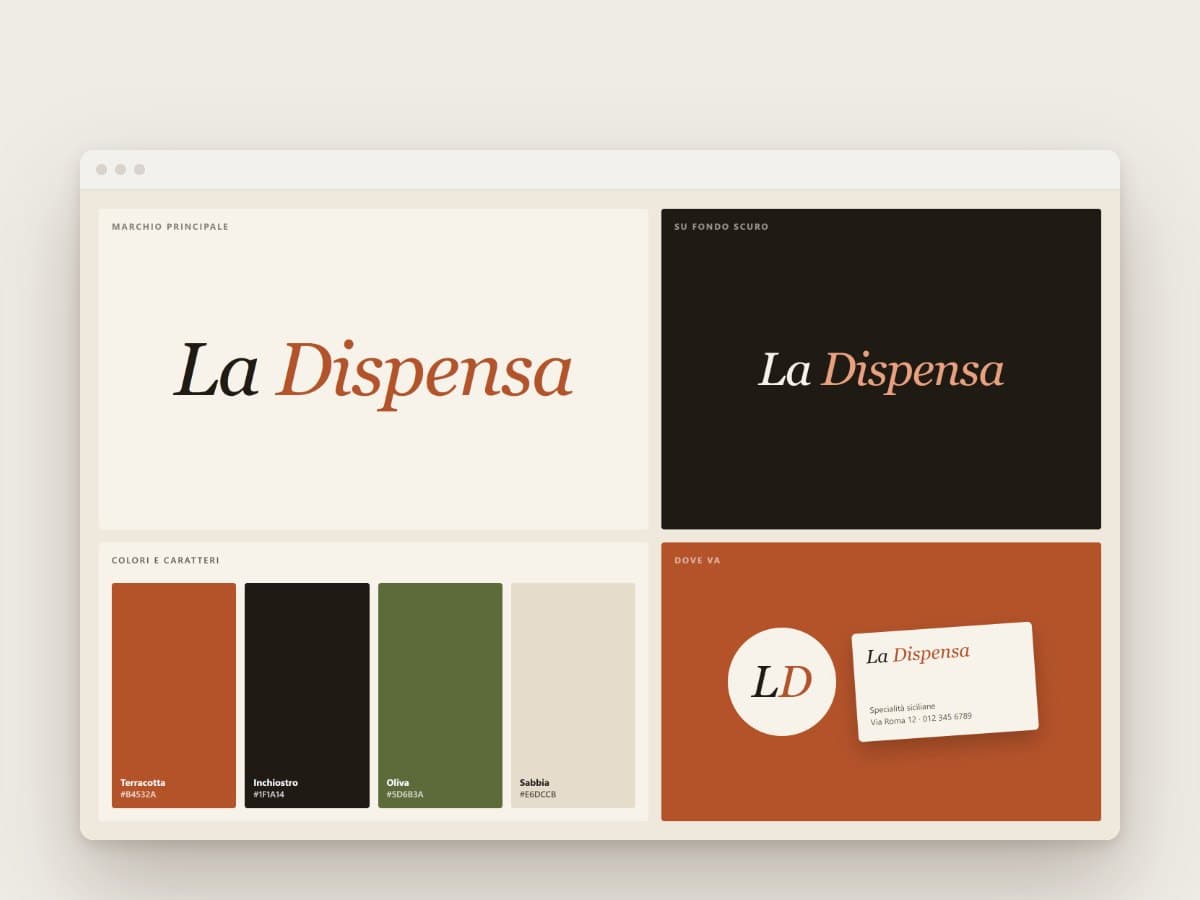Click the hex code #1F1A14
The width and height of the screenshot is (1200, 900).
[x=269, y=795]
